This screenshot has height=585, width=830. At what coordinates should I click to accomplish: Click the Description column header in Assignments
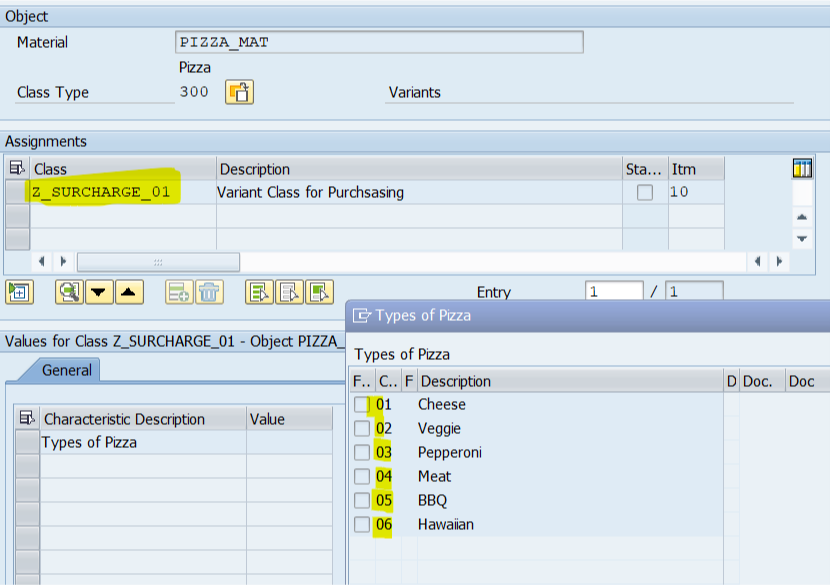(x=418, y=169)
